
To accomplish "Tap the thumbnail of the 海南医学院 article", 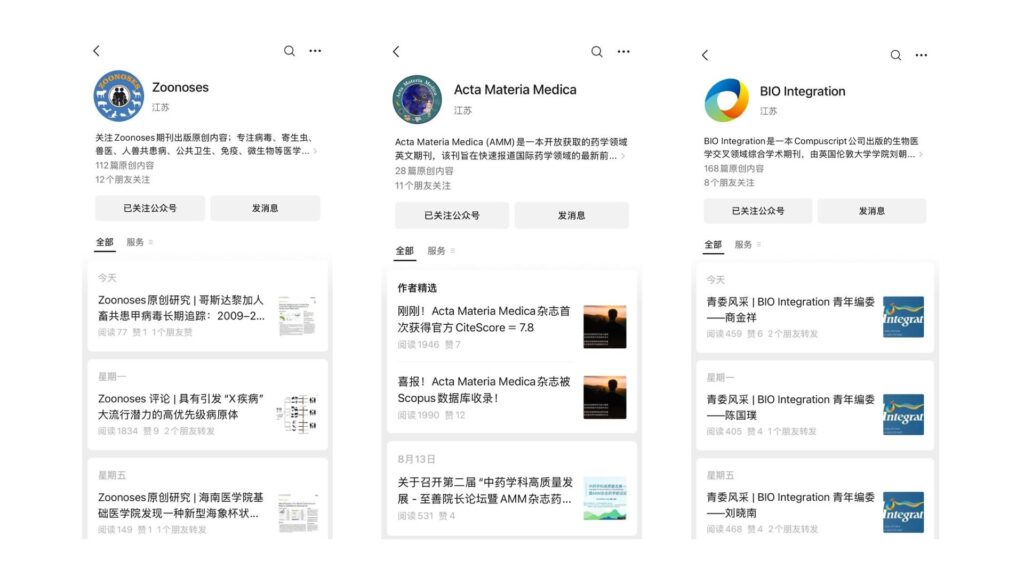I will (x=298, y=513).
